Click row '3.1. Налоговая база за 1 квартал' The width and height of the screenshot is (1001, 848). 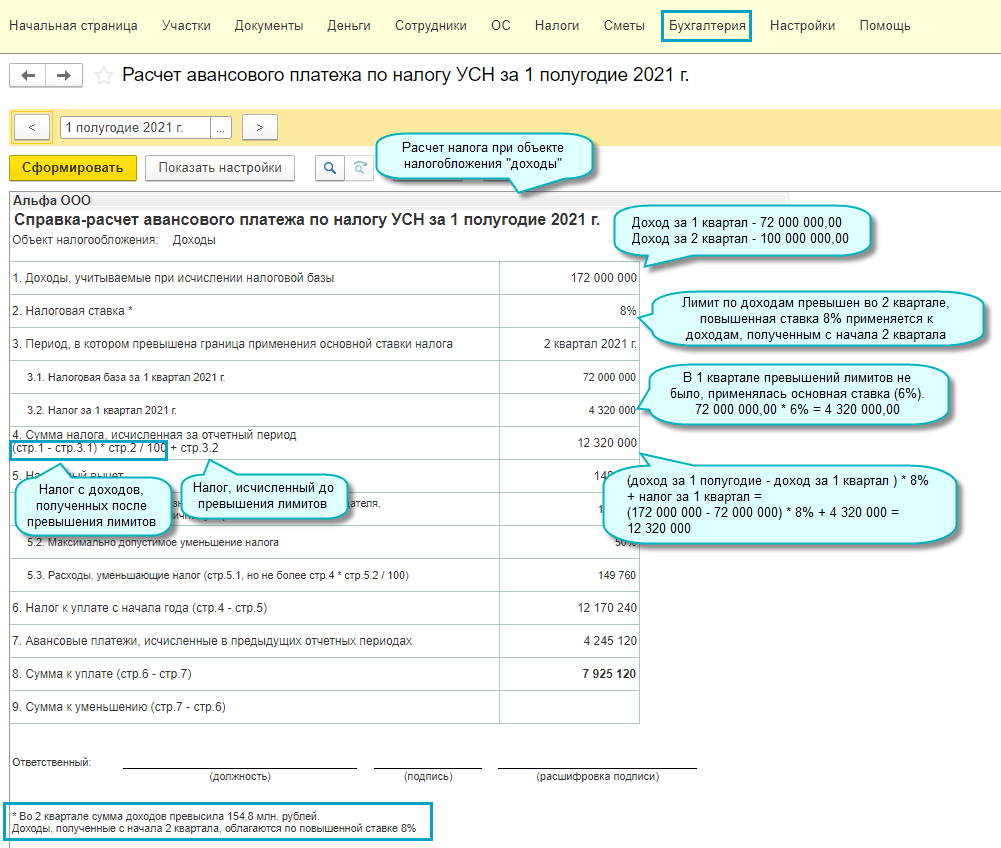pyautogui.click(x=255, y=377)
